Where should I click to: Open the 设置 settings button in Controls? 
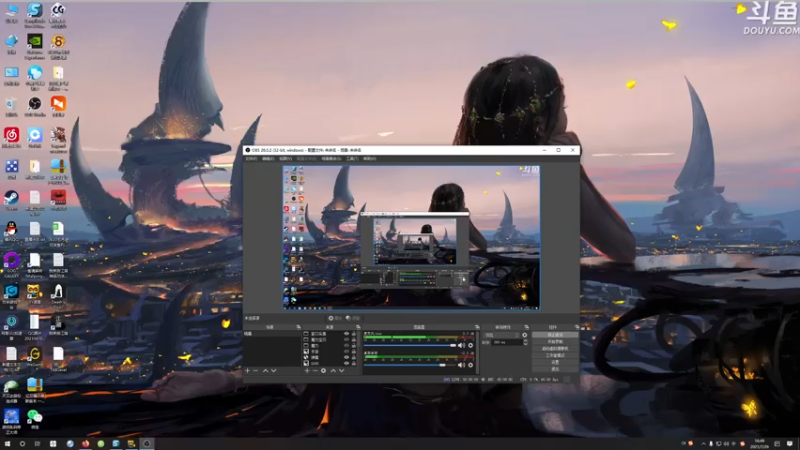point(555,362)
